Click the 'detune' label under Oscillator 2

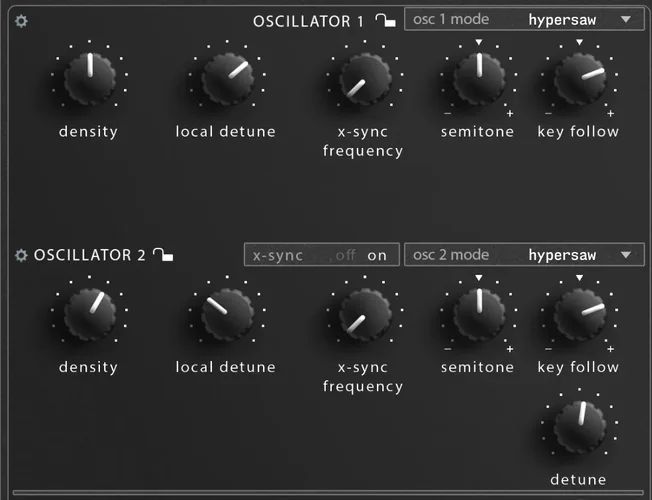[578, 480]
